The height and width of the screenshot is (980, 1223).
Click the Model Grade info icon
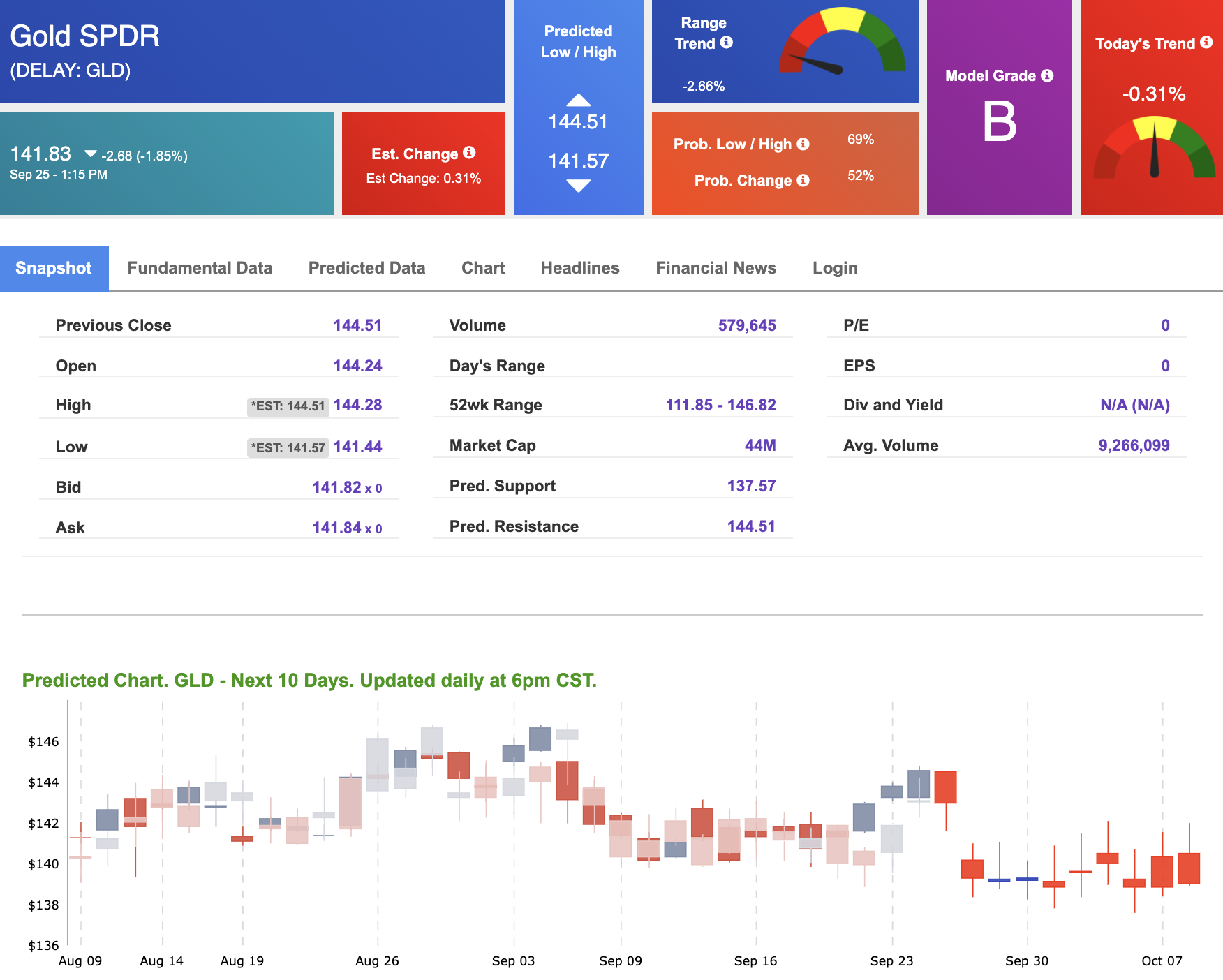coord(1047,75)
